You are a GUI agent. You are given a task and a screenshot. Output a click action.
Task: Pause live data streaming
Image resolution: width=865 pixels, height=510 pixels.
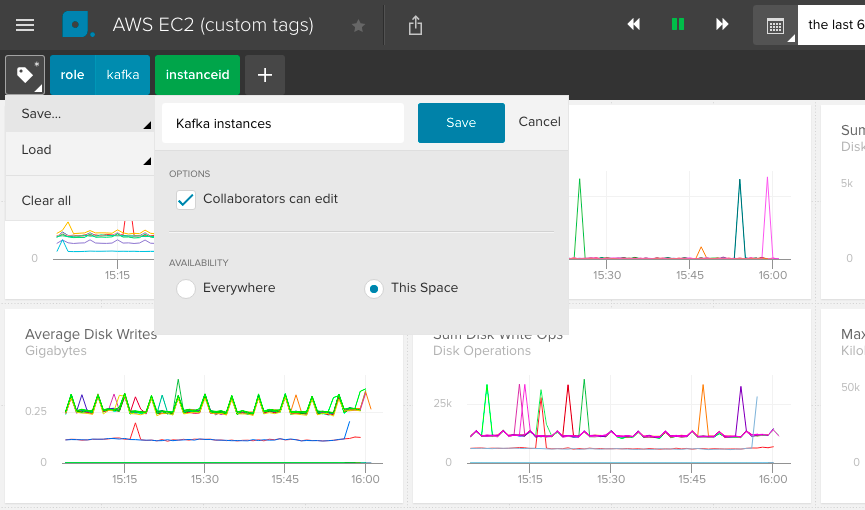coord(678,25)
